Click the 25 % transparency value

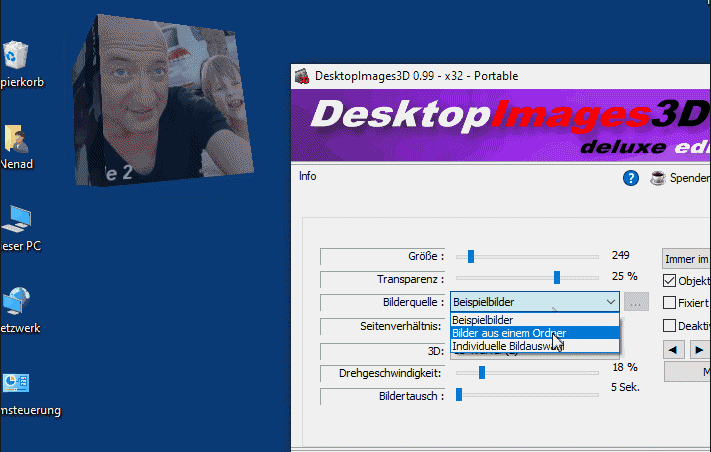[x=624, y=276]
